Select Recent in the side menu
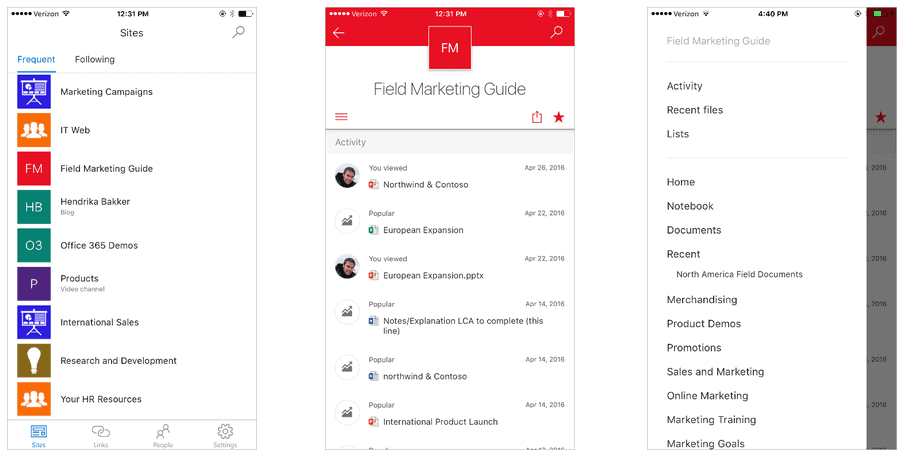This screenshot has width=904, height=457. pyautogui.click(x=683, y=254)
